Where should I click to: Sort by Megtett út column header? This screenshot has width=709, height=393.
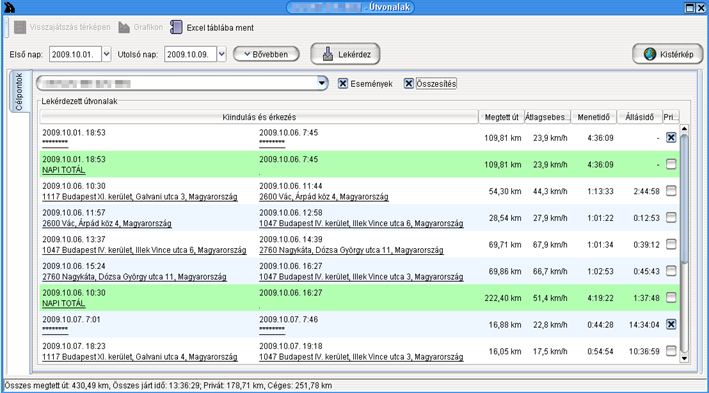tap(501, 117)
